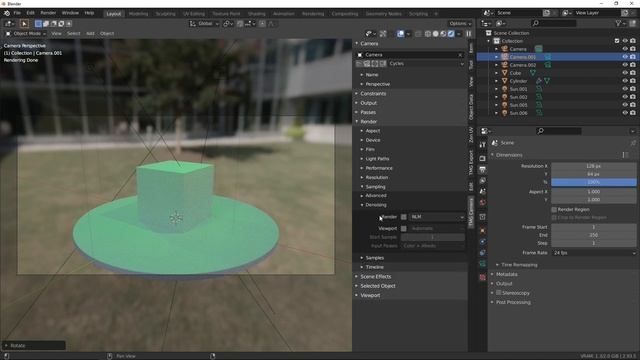Open the Item sidebar tab

coord(471,48)
